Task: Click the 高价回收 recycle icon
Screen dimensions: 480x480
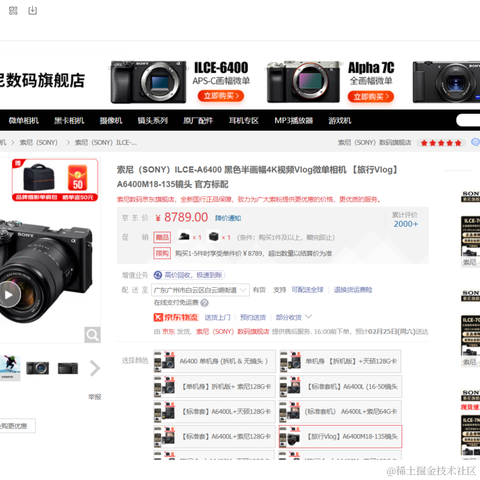Action: (158, 275)
